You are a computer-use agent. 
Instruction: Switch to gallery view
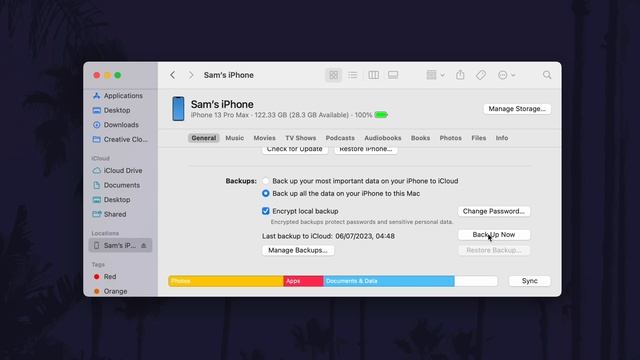click(393, 75)
